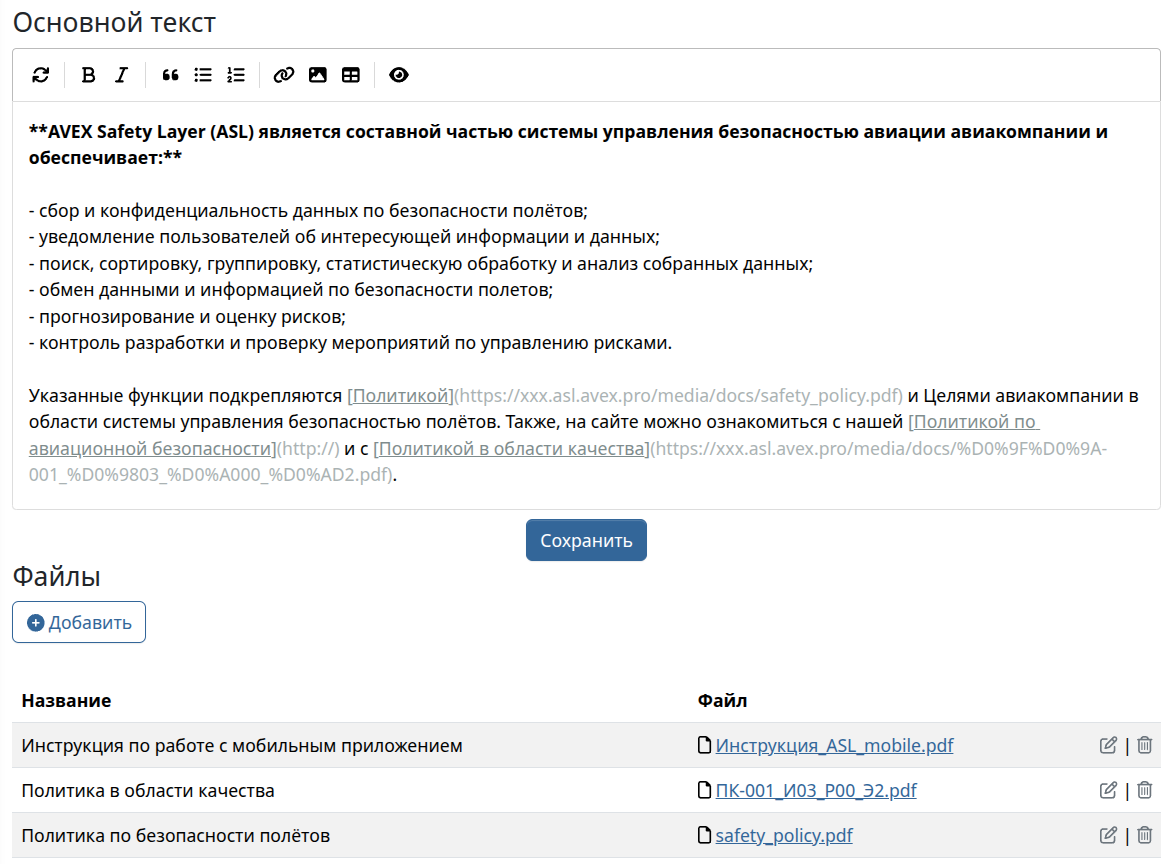
Task: Delete the mobile app instruction file row
Action: click(1145, 745)
